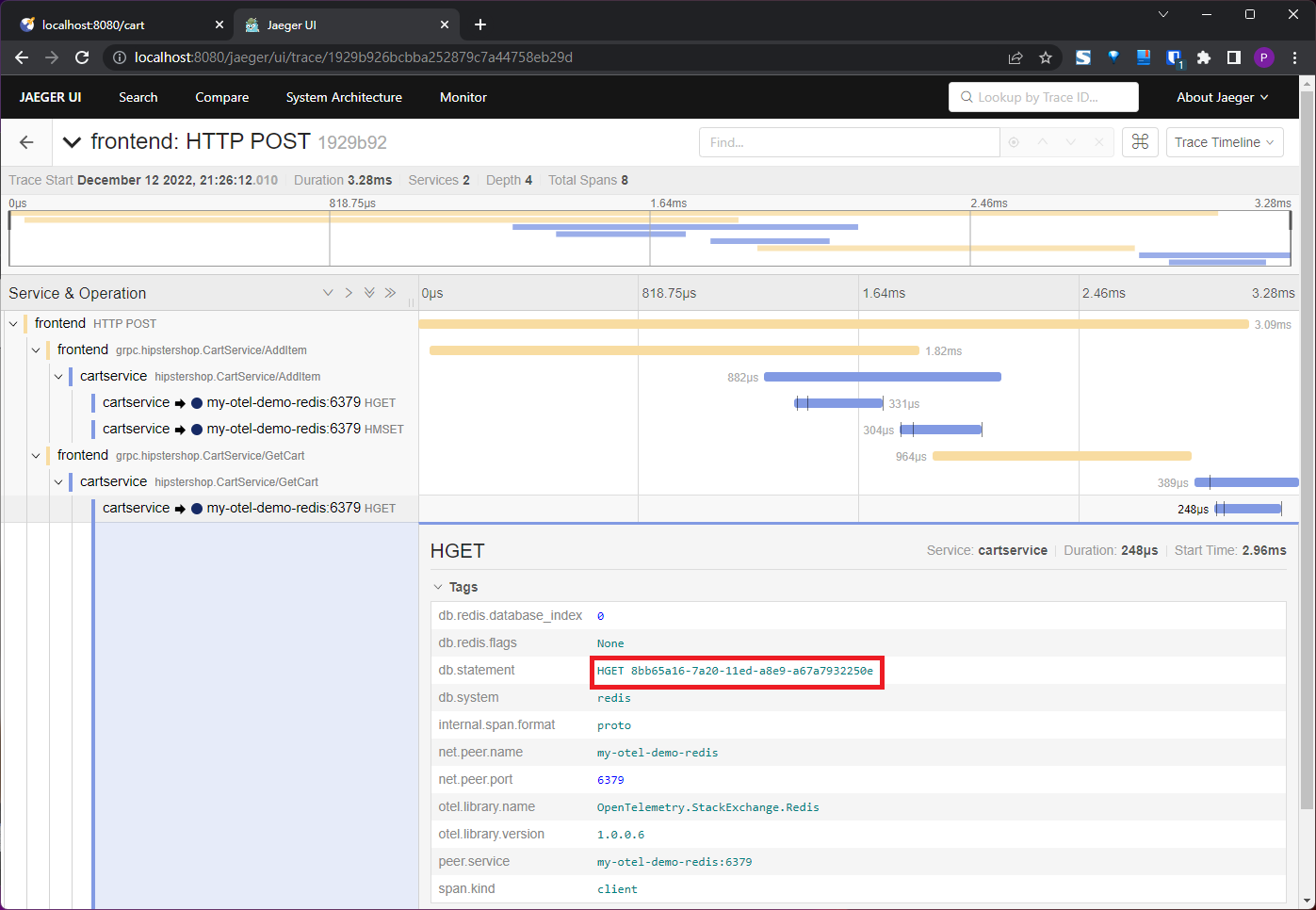Image resolution: width=1316 pixels, height=910 pixels.
Task: Open the browser side panel icon
Action: pyautogui.click(x=1234, y=57)
